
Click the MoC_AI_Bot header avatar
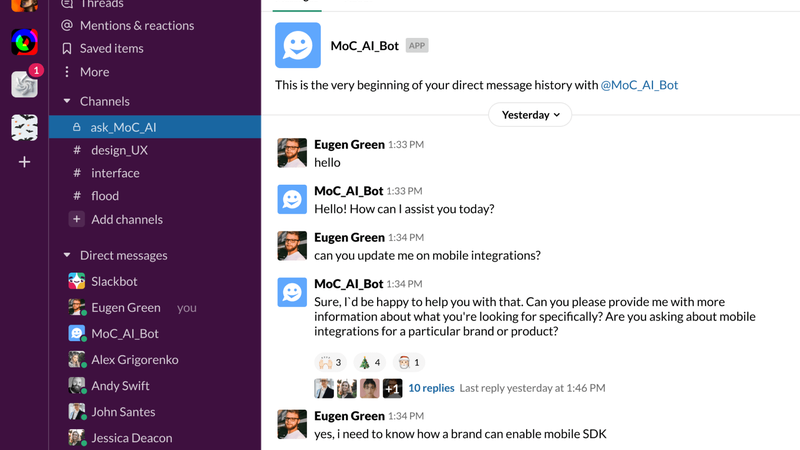point(298,46)
